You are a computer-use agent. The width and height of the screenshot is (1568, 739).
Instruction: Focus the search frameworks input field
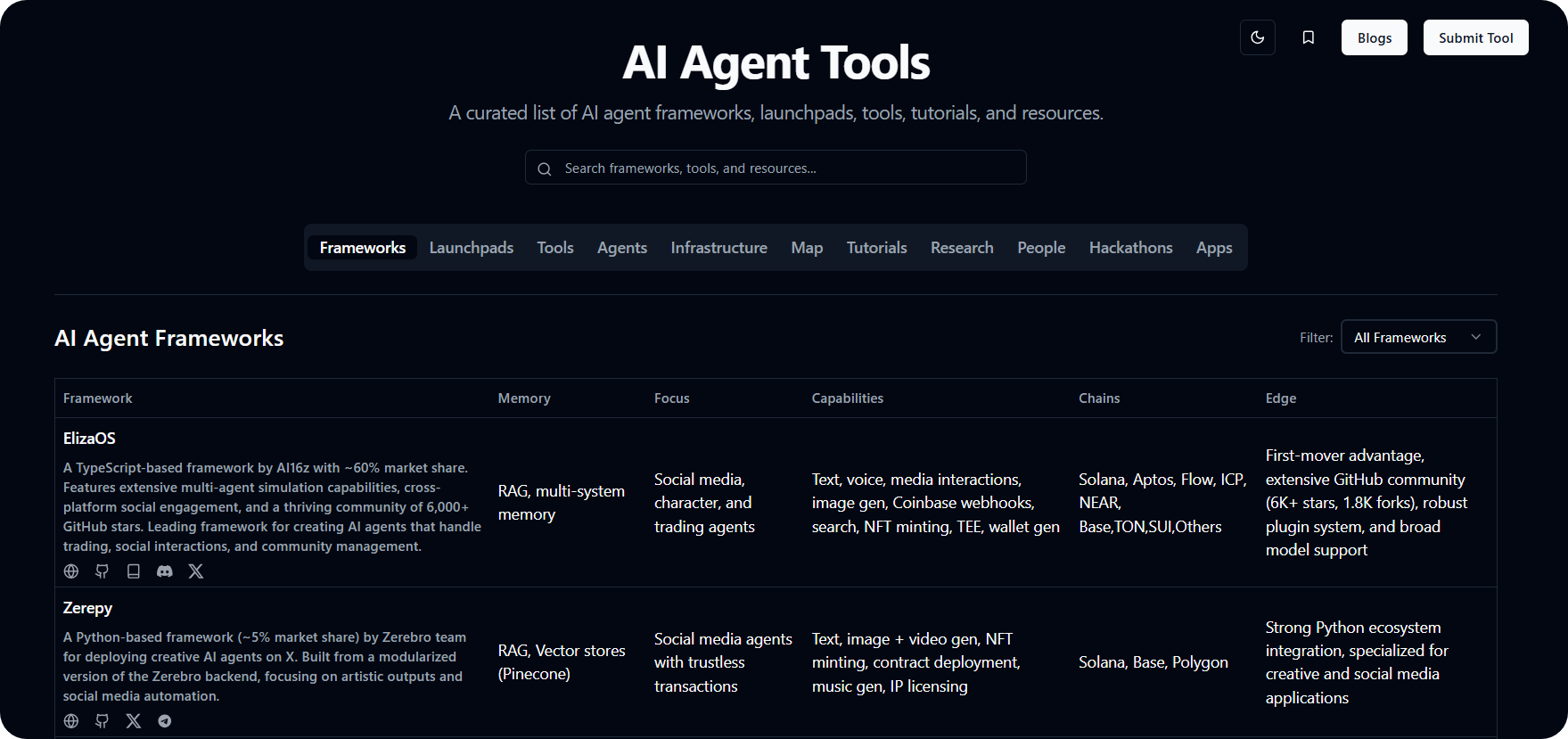point(776,168)
